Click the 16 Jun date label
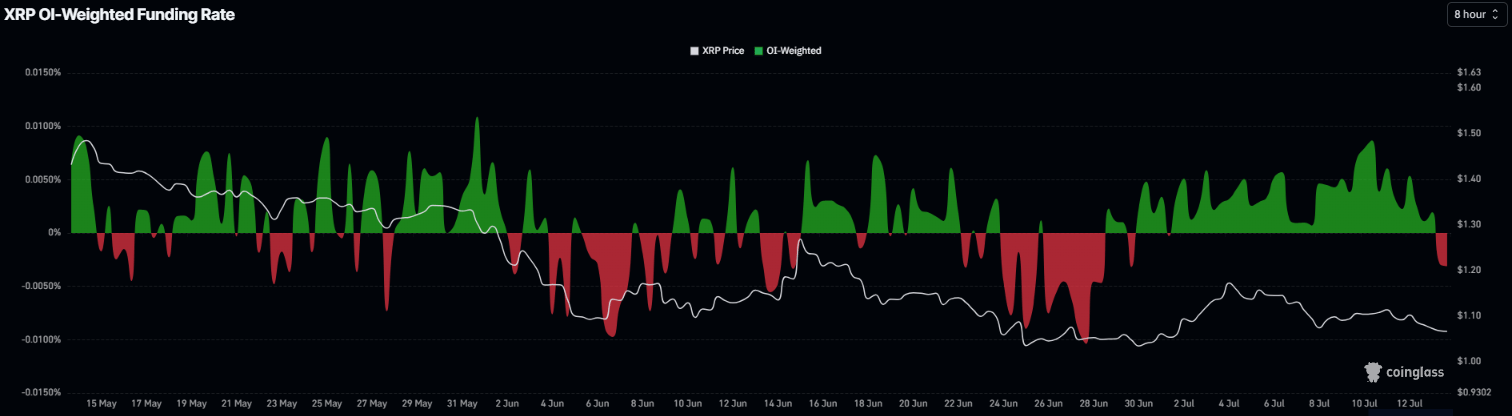This screenshot has width=1512, height=416. click(821, 404)
